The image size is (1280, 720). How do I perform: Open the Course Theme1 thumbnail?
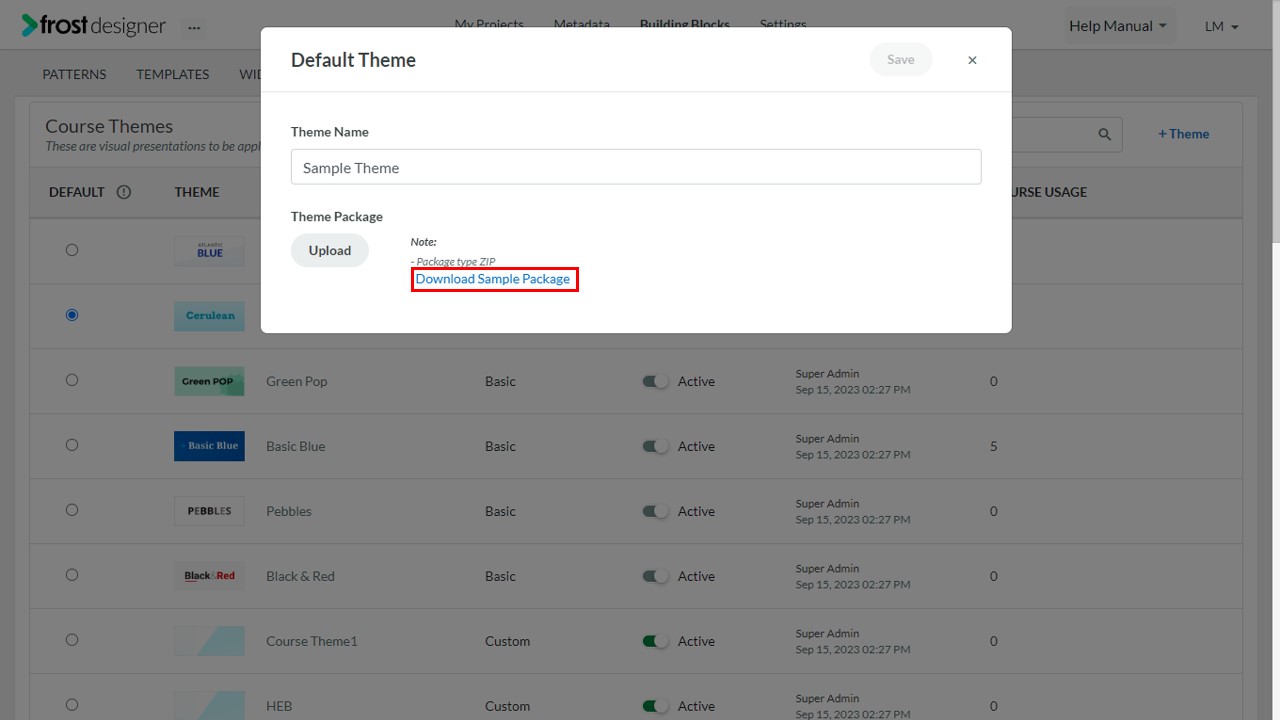point(209,641)
